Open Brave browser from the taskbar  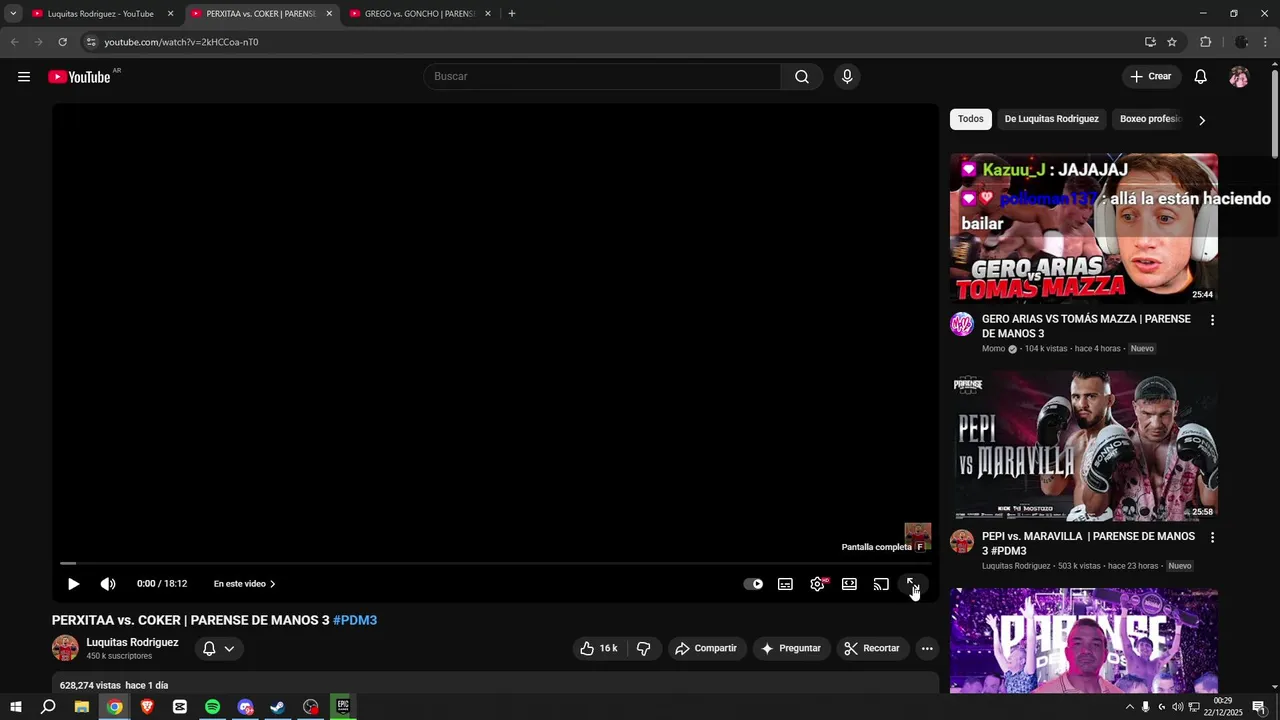[147, 707]
